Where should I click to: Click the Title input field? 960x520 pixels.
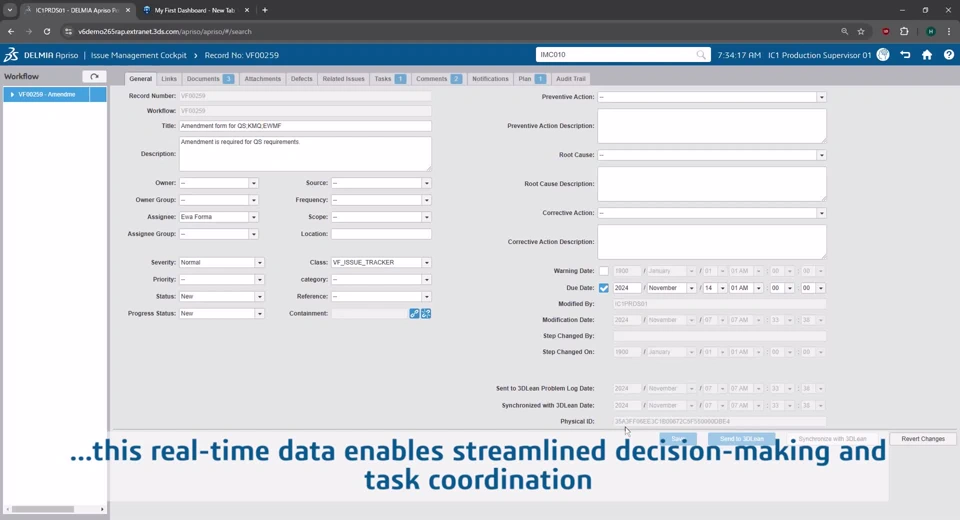point(305,126)
